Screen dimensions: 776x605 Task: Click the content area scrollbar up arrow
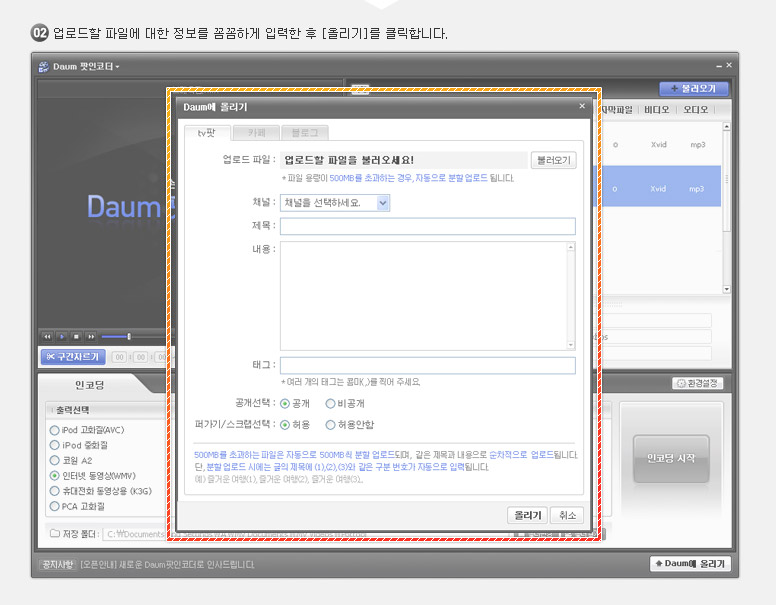coord(571,247)
